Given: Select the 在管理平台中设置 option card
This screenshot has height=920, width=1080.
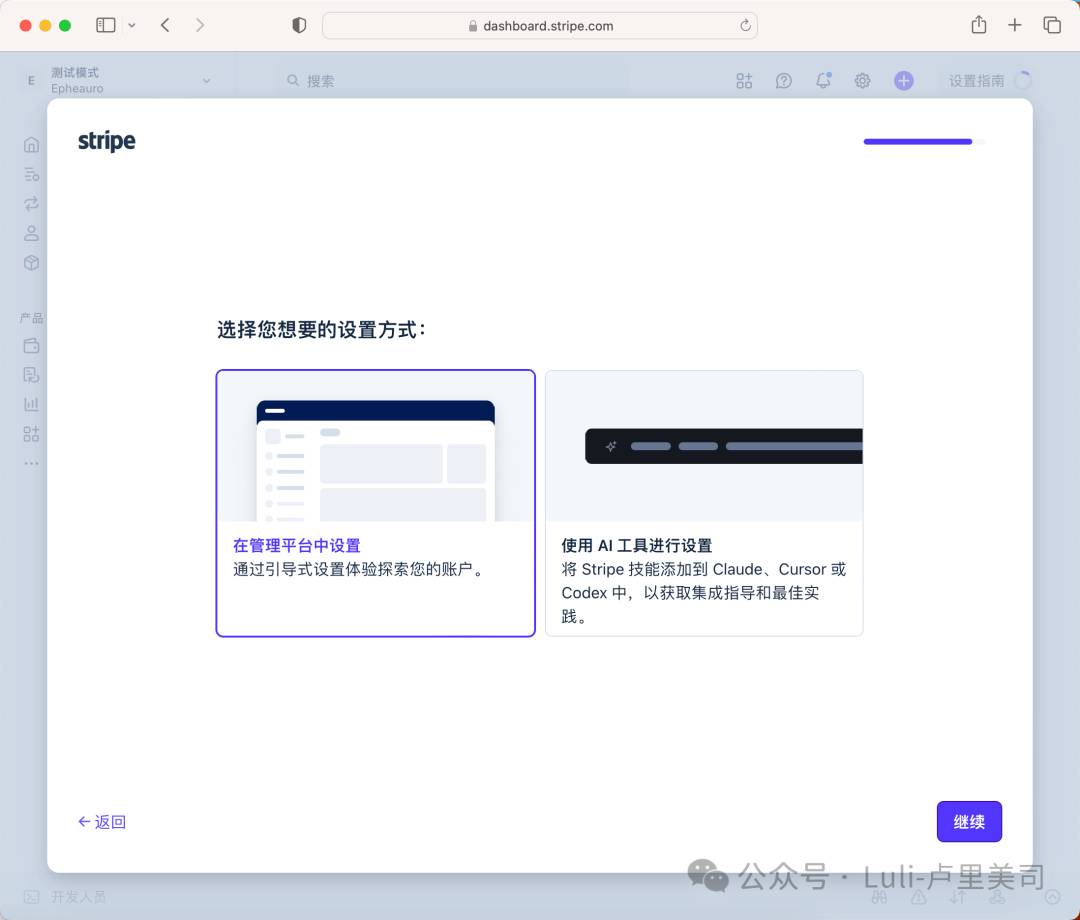Looking at the screenshot, I should tap(375, 503).
